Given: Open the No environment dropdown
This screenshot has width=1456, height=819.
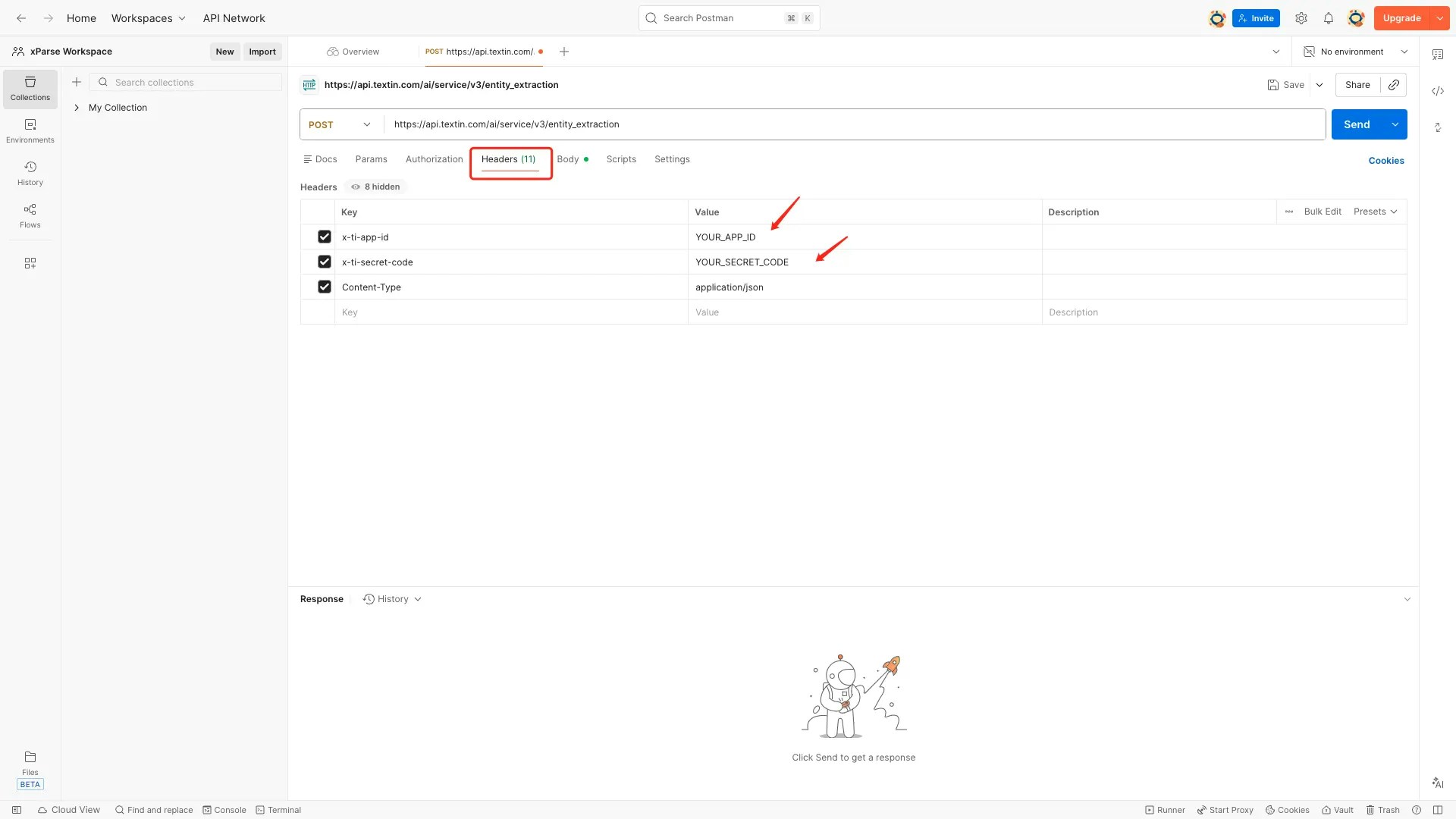Looking at the screenshot, I should (1356, 52).
